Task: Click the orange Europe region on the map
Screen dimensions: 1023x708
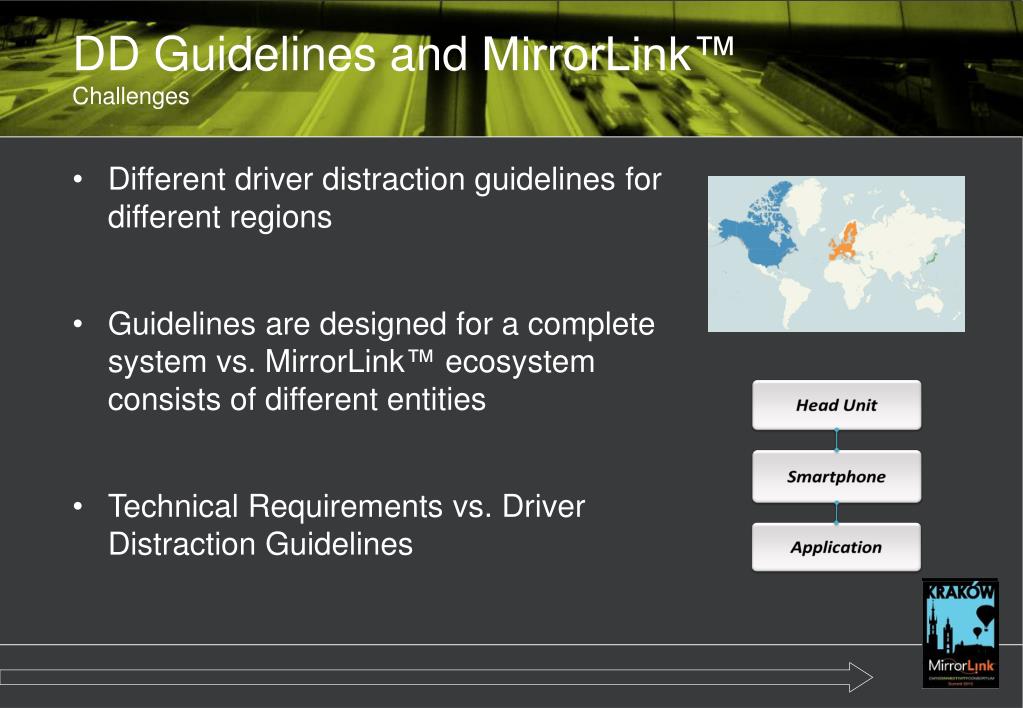Action: pos(844,242)
